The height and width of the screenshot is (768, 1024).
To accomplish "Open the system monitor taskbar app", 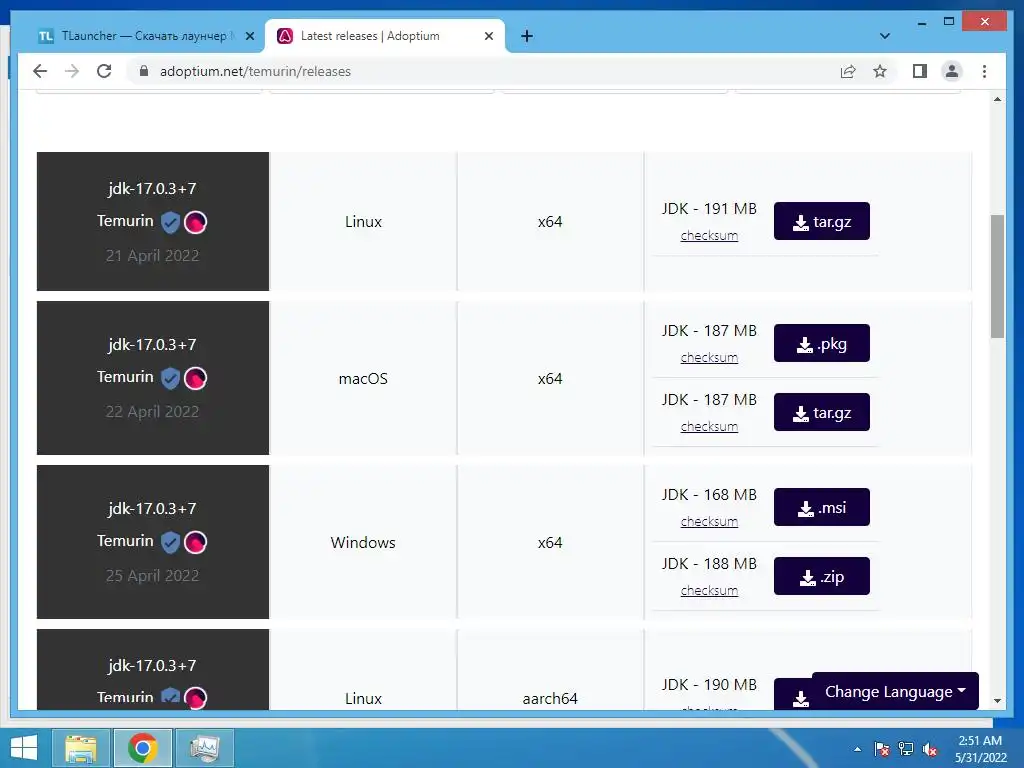I will [204, 748].
